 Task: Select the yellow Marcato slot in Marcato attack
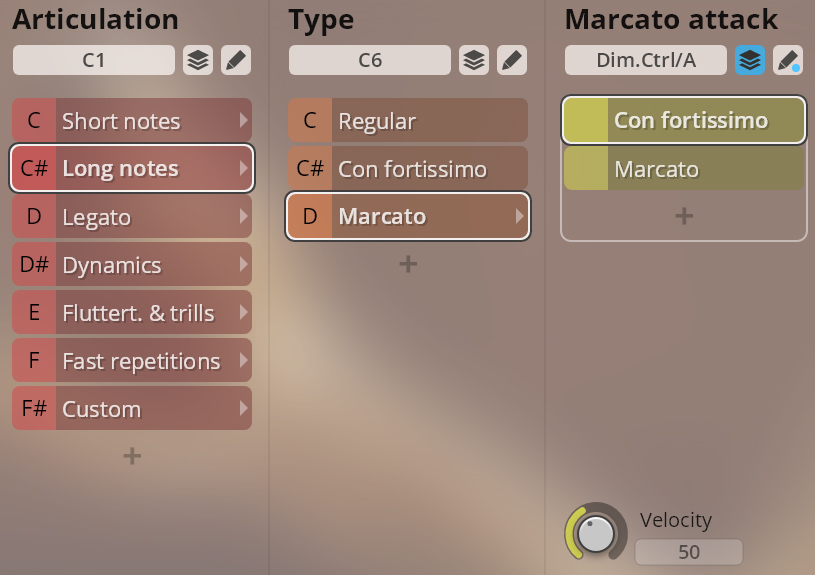[x=684, y=169]
